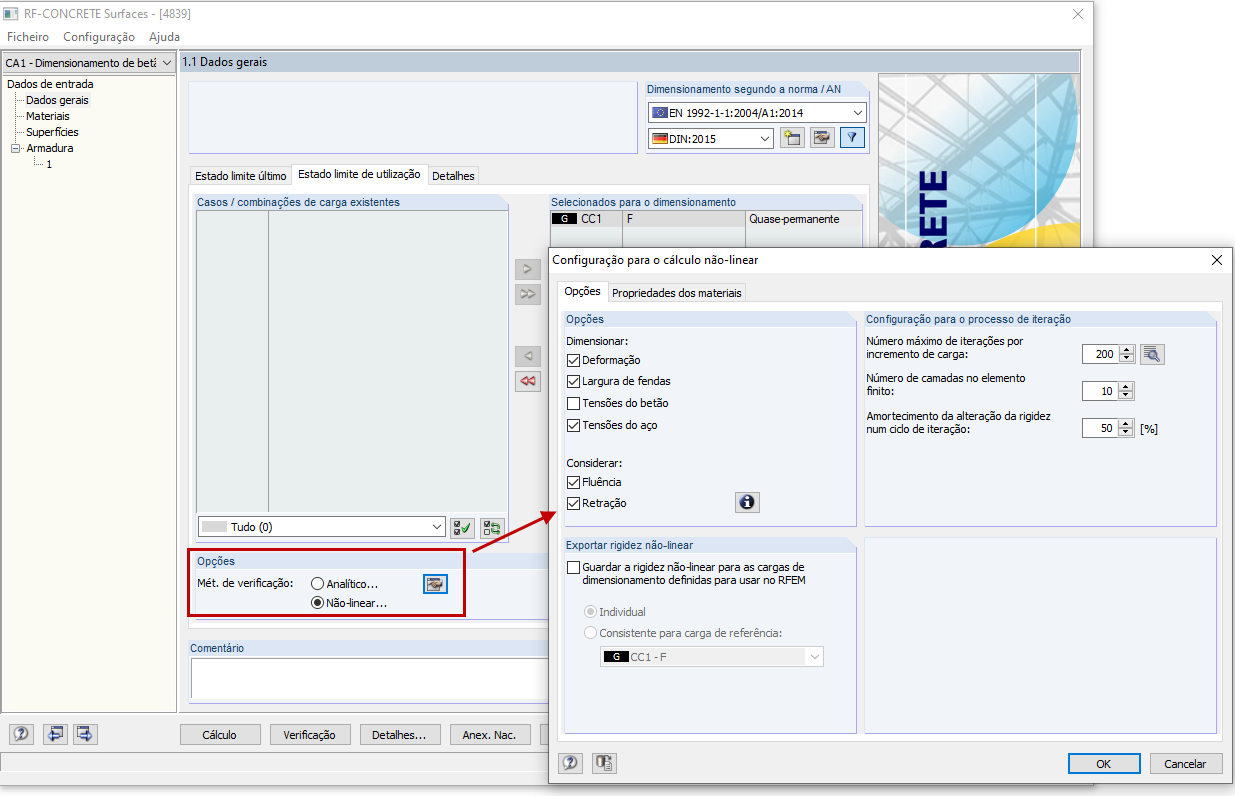Click the load default settings icon in the dialog footer

pyautogui.click(x=604, y=763)
